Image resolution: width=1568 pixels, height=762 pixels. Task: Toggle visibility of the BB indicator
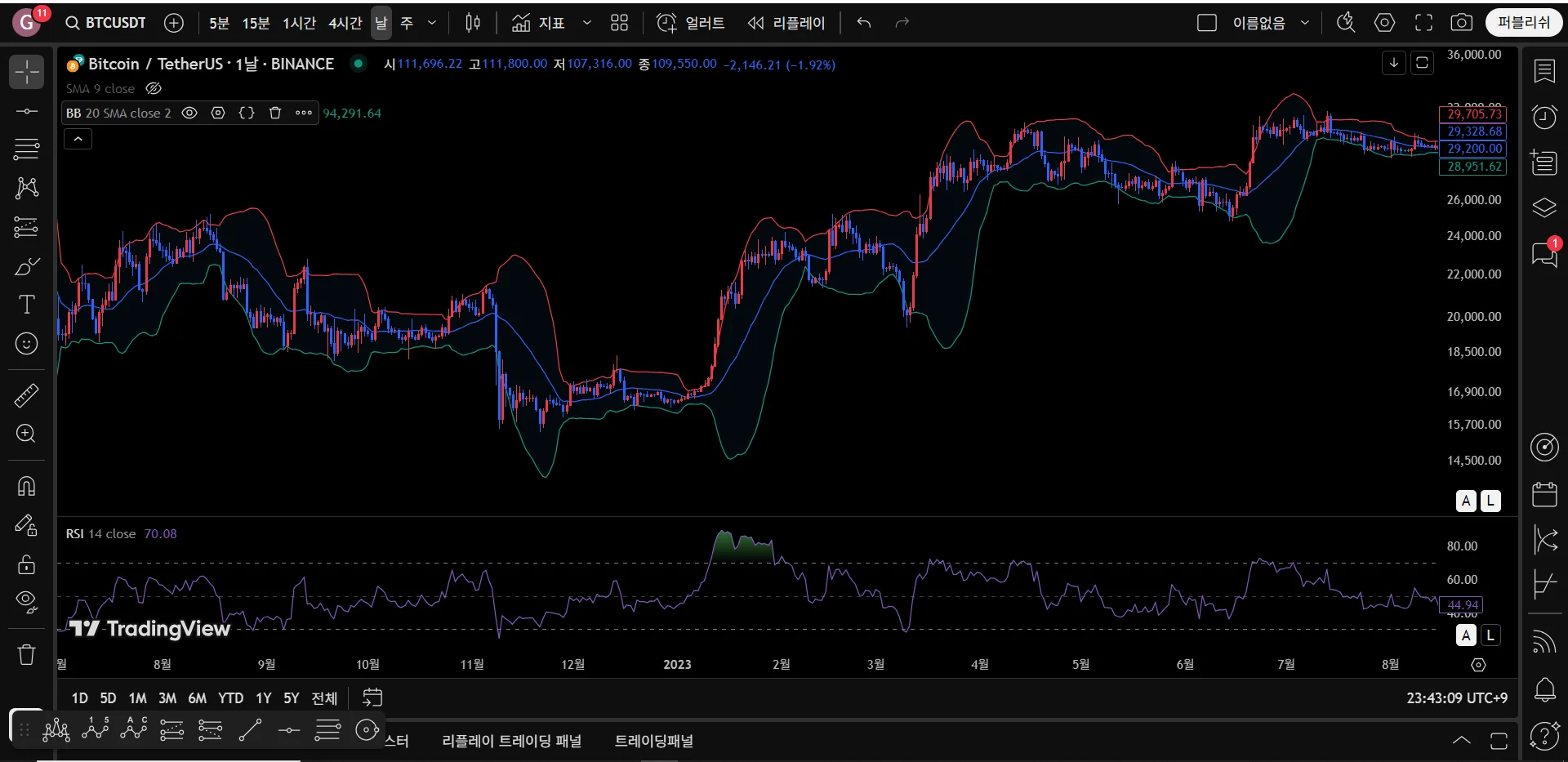click(189, 114)
